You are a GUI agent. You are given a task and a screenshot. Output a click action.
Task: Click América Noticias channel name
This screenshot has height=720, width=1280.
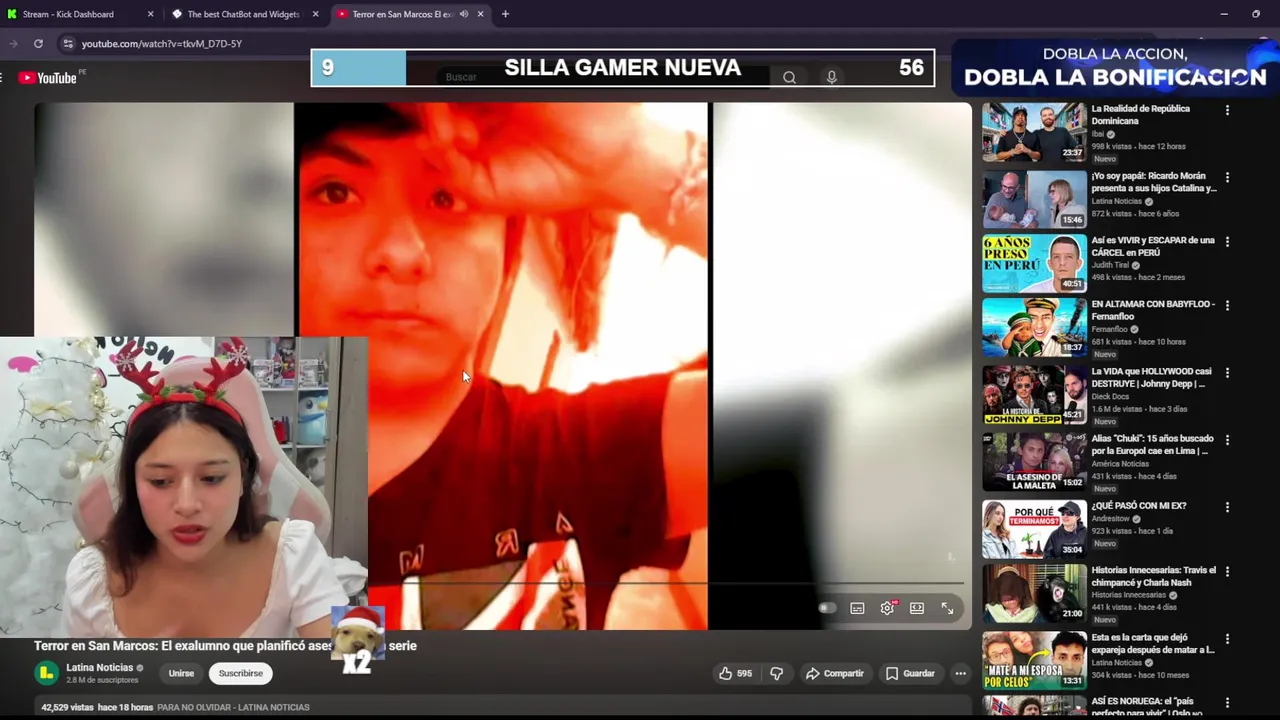pos(1120,464)
